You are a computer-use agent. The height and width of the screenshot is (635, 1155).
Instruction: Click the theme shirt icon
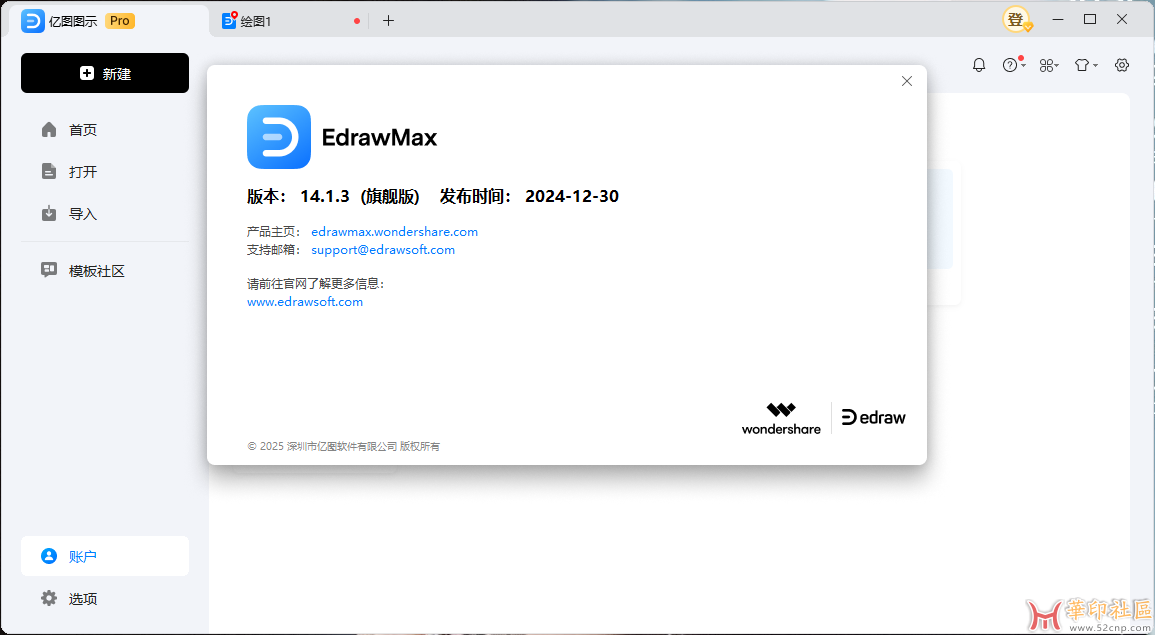[1082, 64]
